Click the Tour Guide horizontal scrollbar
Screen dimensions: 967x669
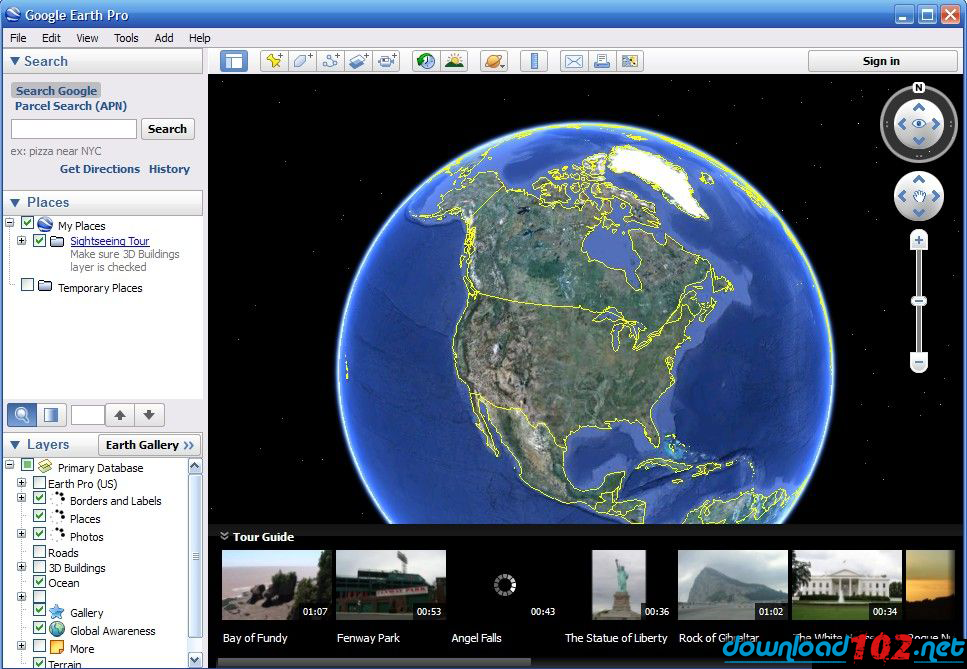coord(375,663)
